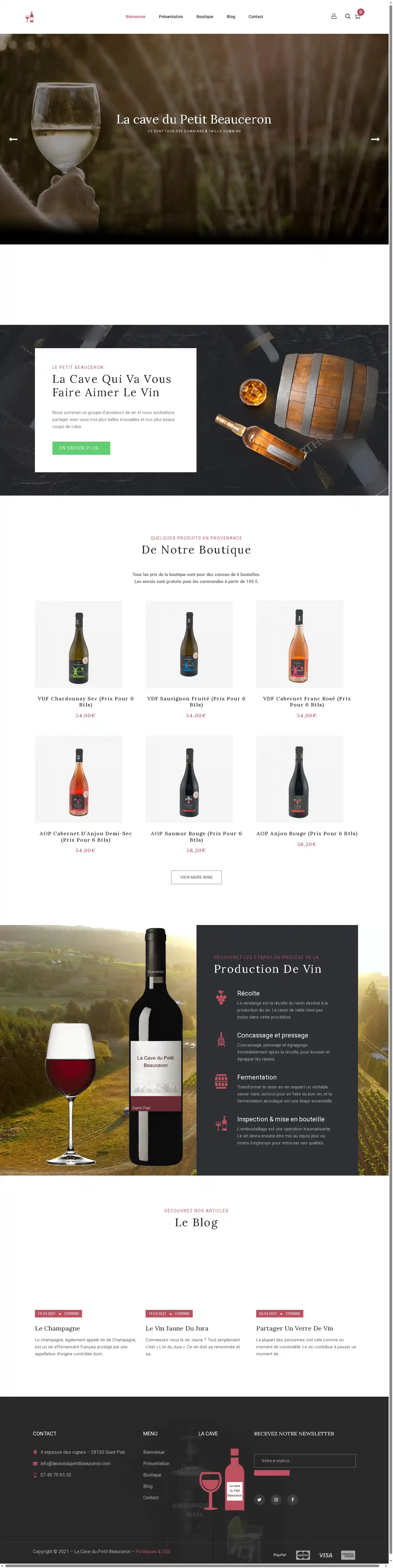Read the Le Vin Jaune Du Jura article
Screen dimensions: 393x1568
177,1328
